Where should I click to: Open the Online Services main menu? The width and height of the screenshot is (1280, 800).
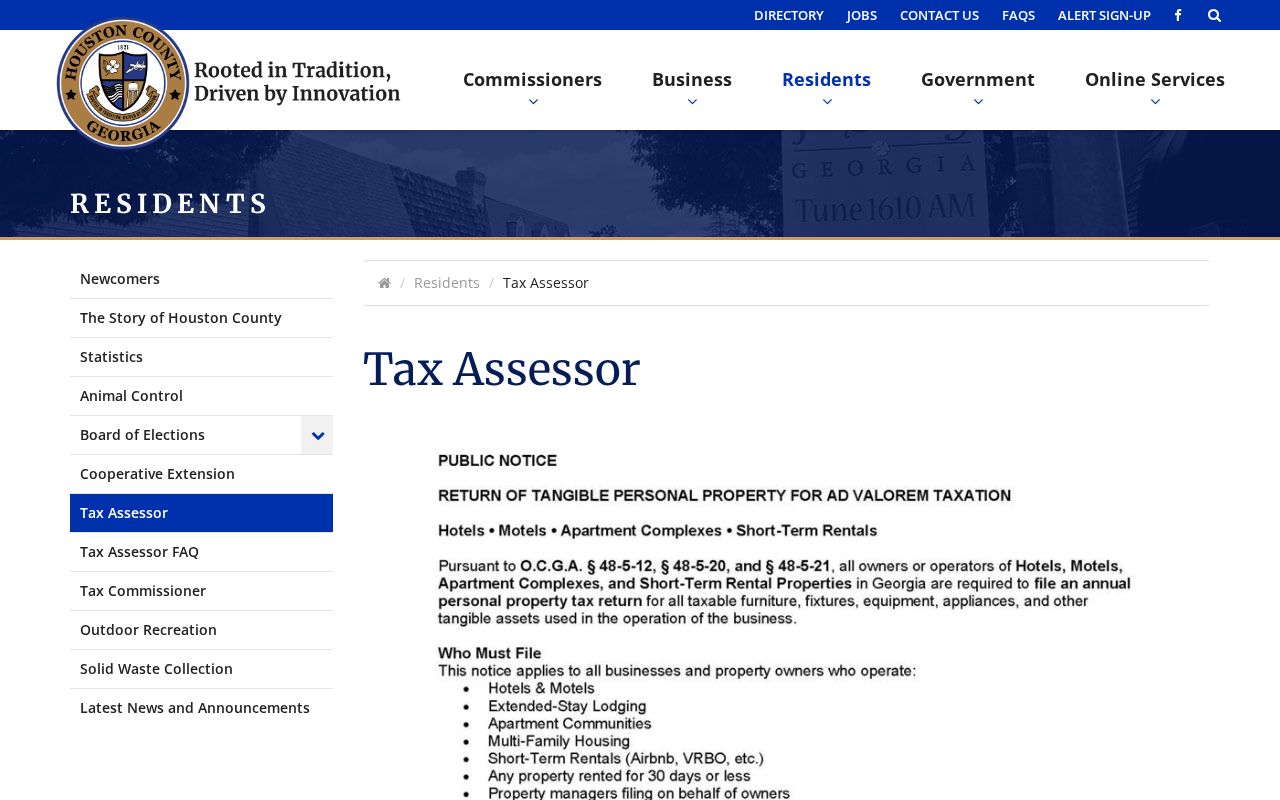click(x=1155, y=79)
